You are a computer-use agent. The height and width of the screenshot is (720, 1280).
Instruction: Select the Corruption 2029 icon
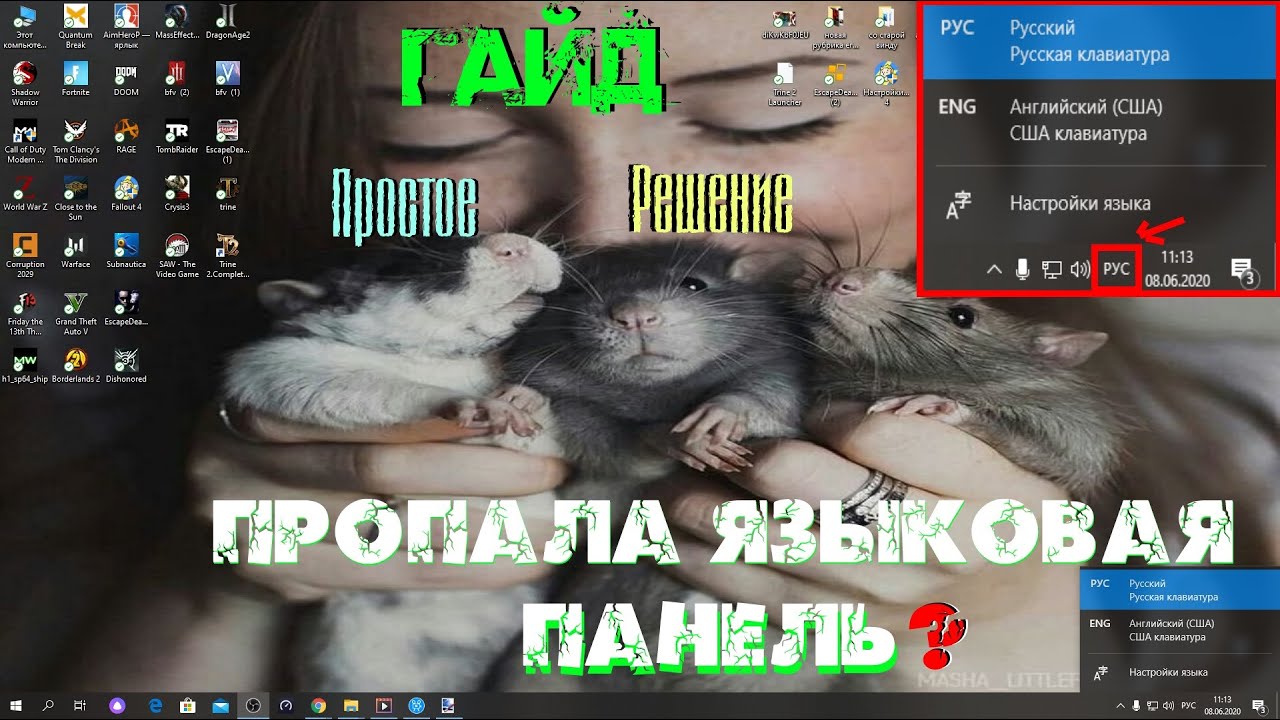tap(25, 256)
